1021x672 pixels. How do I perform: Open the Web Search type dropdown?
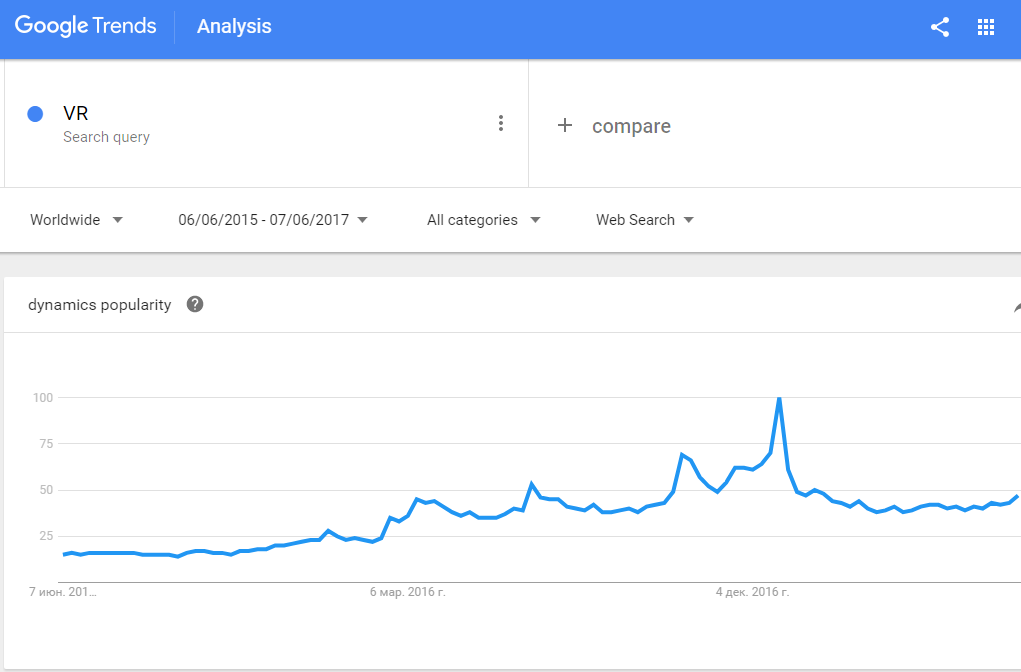[645, 220]
